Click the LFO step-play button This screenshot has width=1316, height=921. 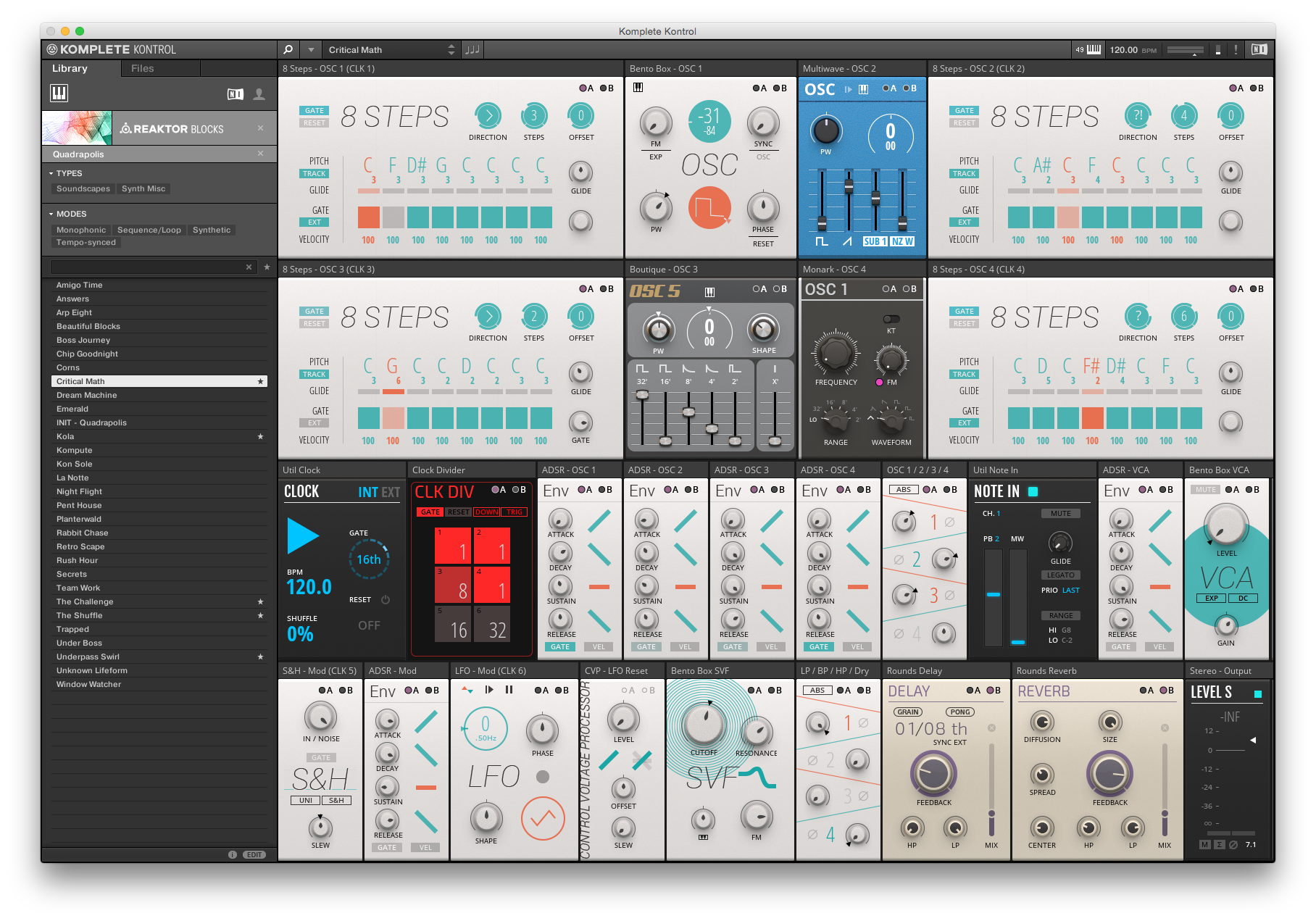pos(489,690)
